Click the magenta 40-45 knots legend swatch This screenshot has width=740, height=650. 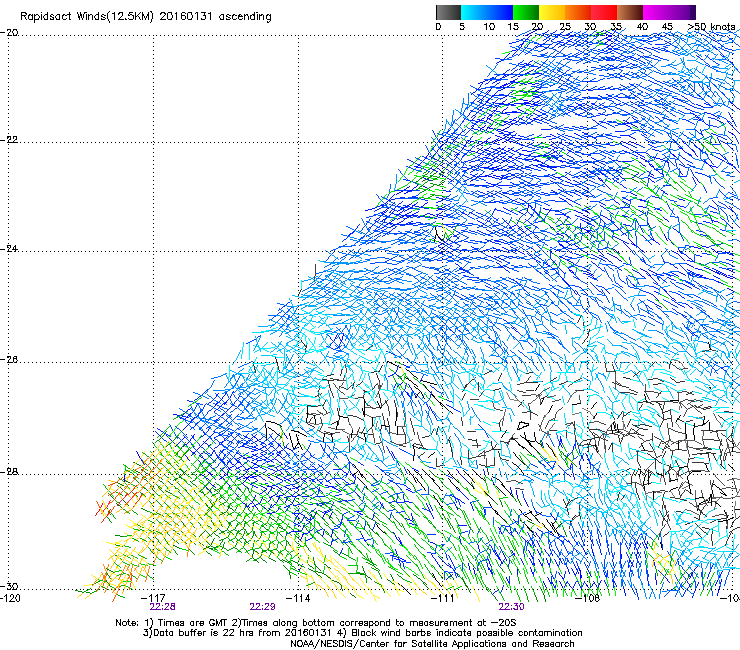tap(656, 12)
